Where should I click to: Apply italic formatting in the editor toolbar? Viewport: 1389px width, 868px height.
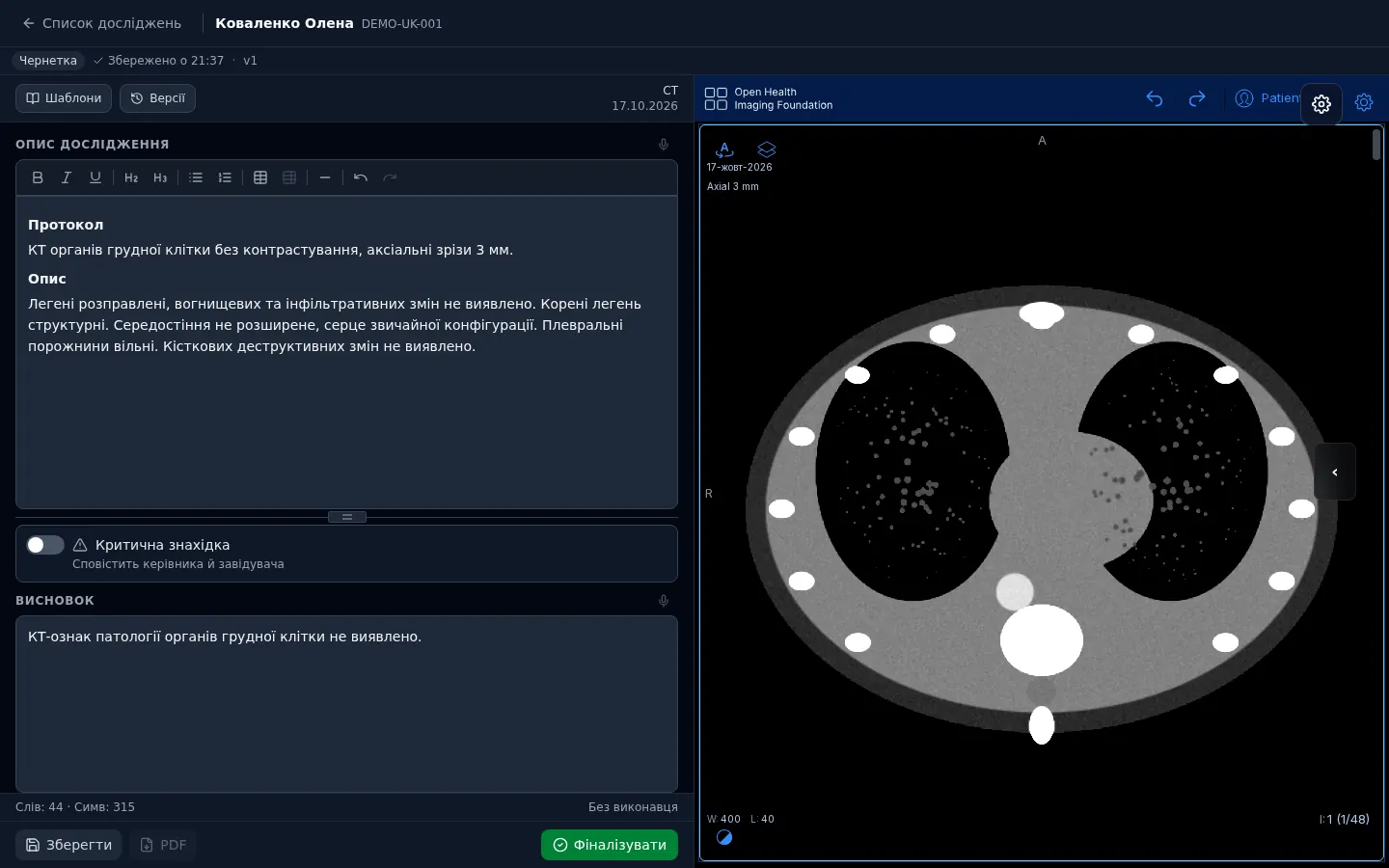pyautogui.click(x=67, y=177)
